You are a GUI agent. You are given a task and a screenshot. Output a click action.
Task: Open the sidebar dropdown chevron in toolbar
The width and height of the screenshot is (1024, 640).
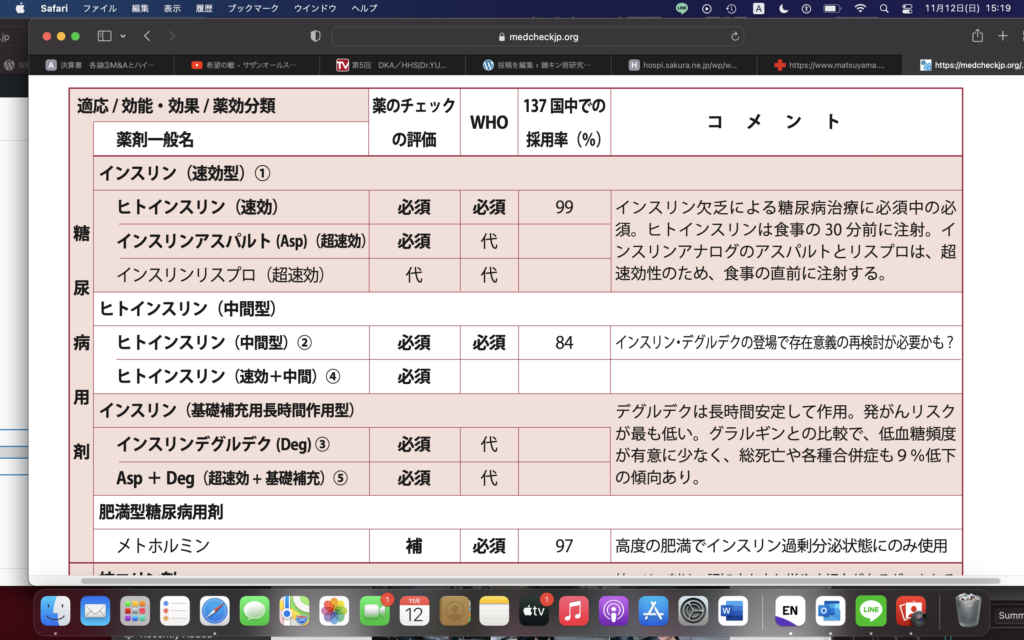click(x=123, y=36)
